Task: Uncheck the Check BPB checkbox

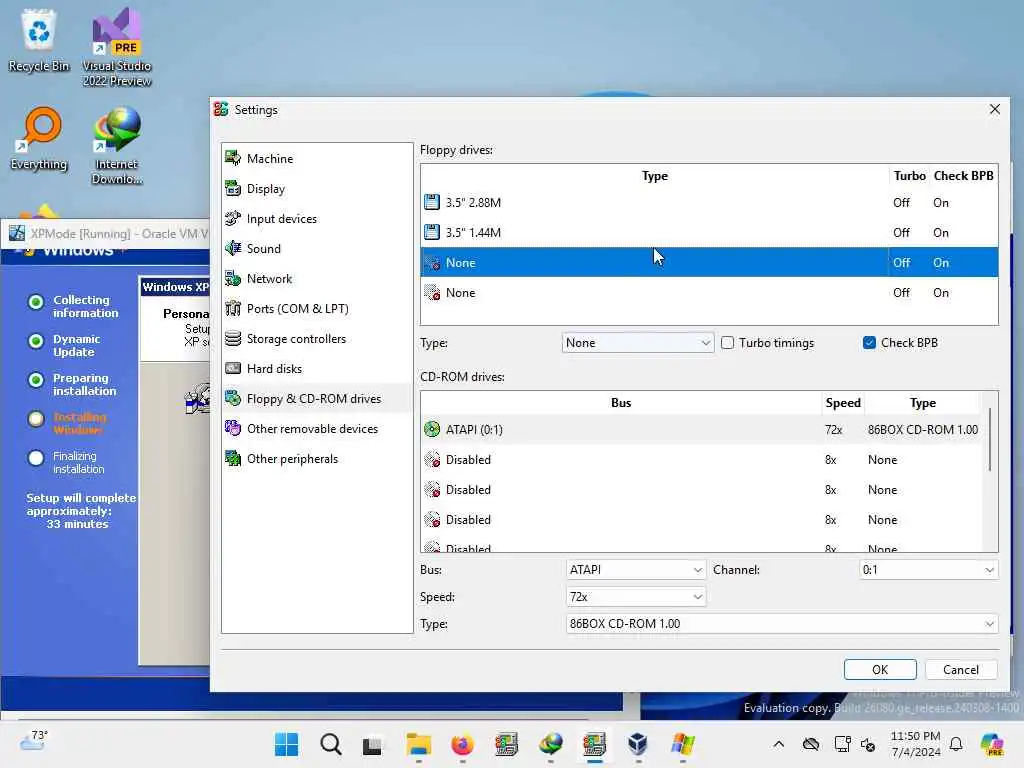Action: tap(869, 343)
